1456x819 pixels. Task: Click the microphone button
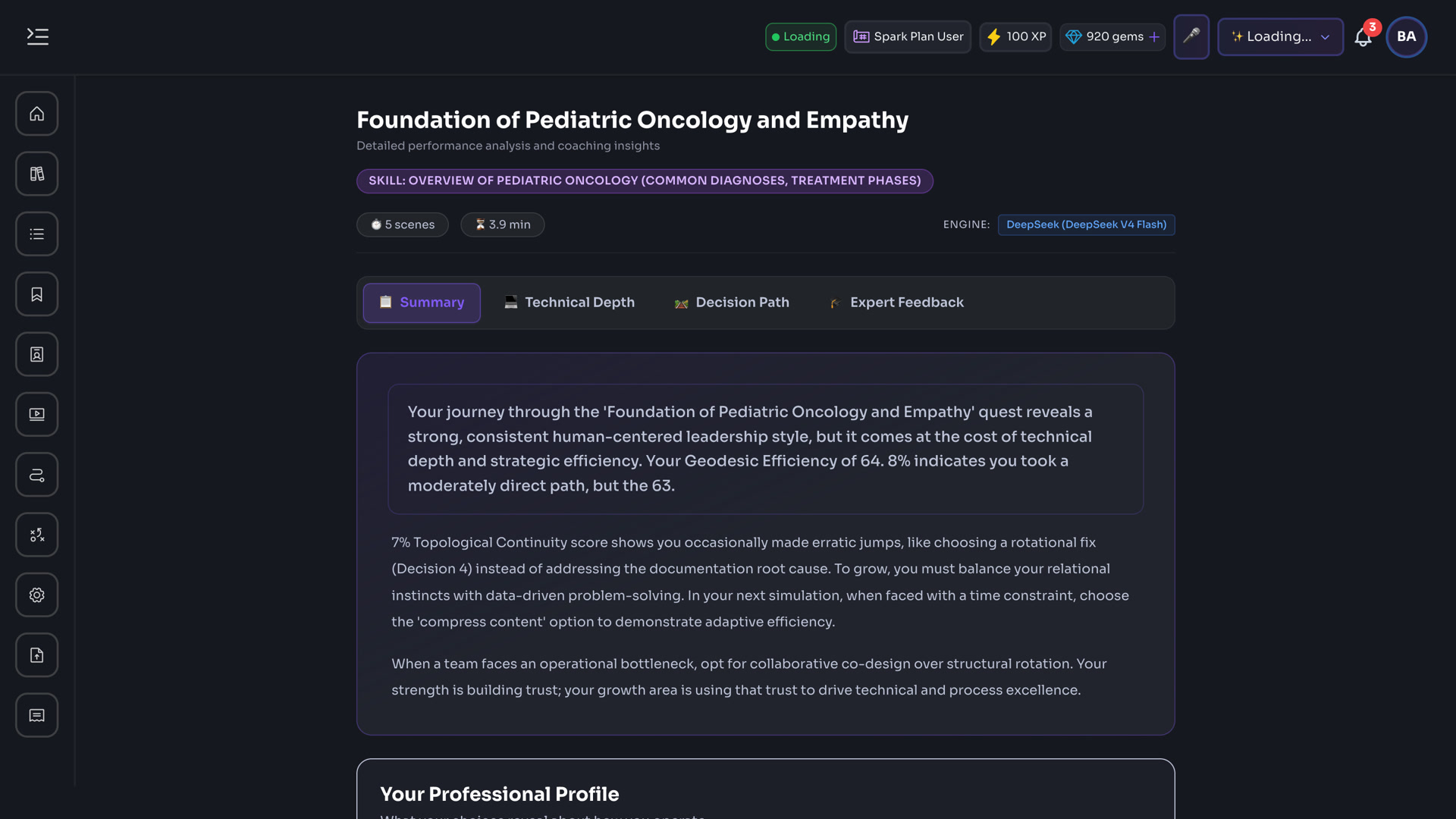point(1191,36)
